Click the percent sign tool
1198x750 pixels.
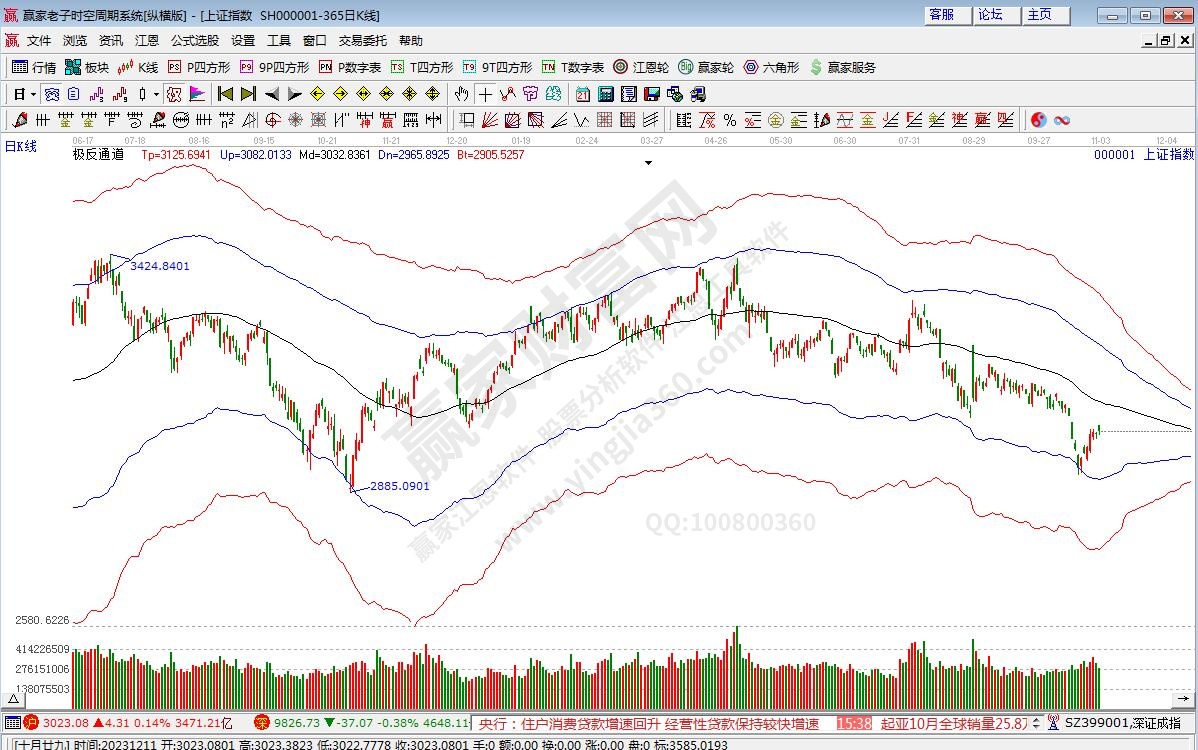click(x=729, y=120)
